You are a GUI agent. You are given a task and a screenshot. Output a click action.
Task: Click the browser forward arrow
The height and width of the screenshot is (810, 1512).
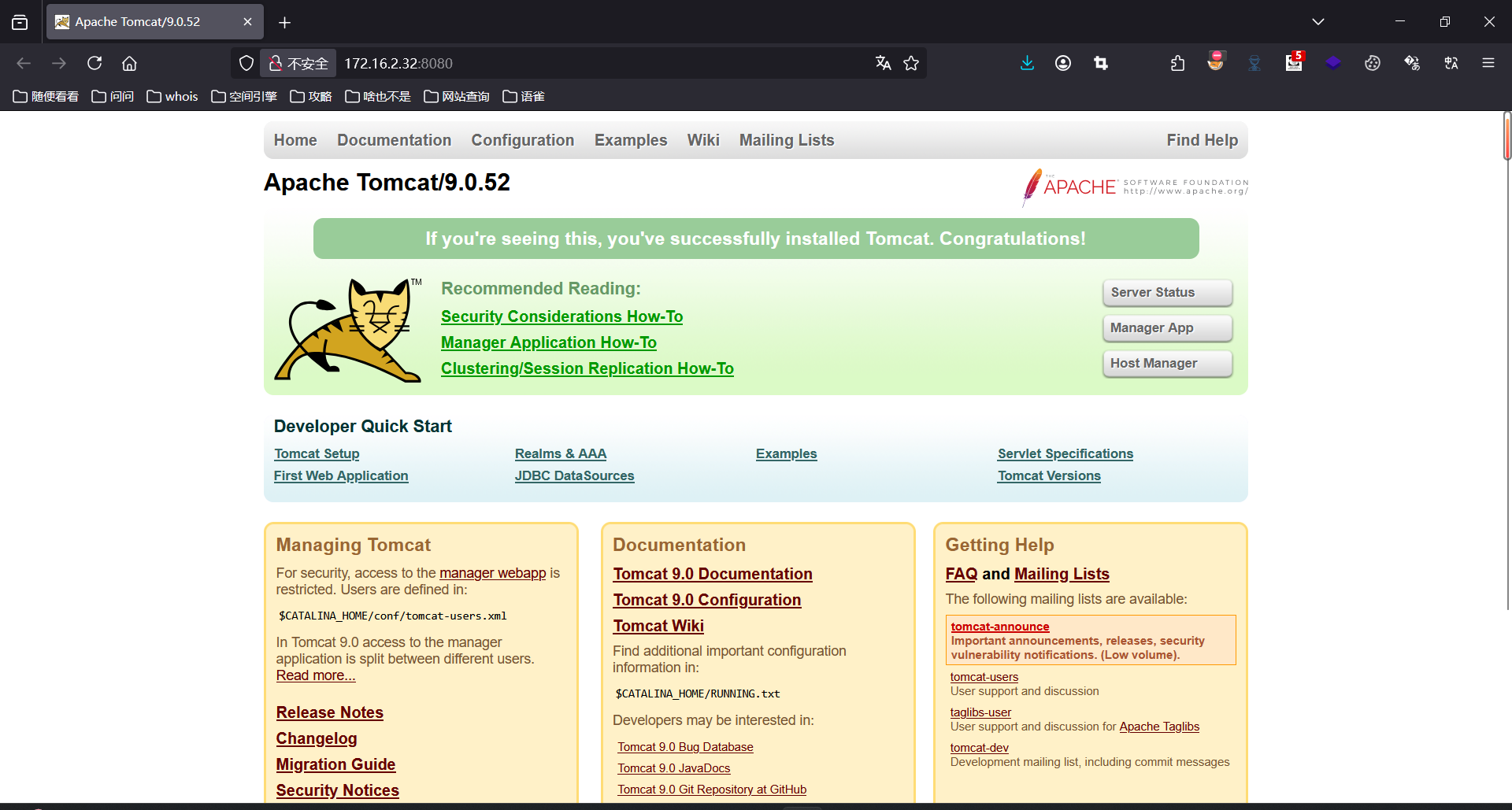tap(59, 63)
